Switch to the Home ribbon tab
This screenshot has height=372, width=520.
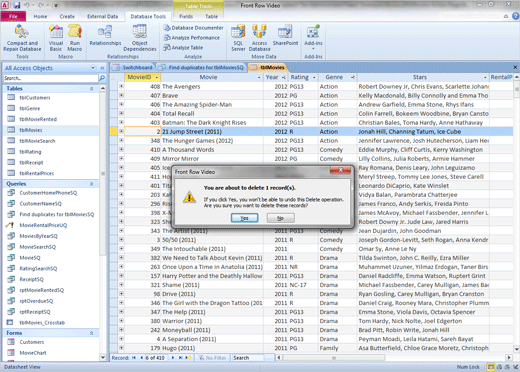[x=40, y=16]
